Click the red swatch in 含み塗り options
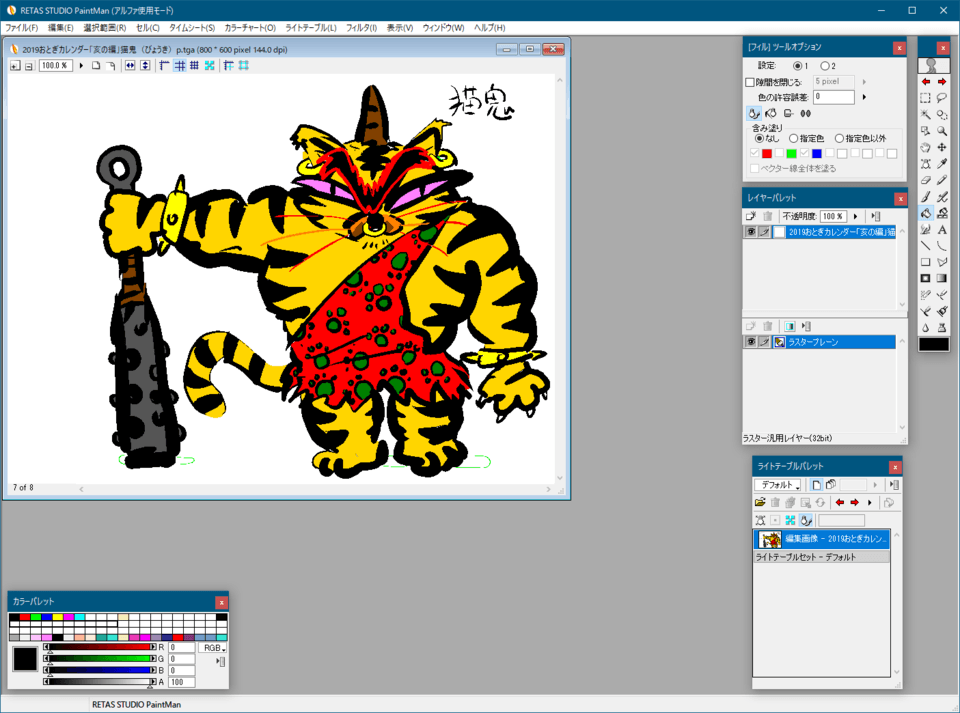 pos(767,154)
